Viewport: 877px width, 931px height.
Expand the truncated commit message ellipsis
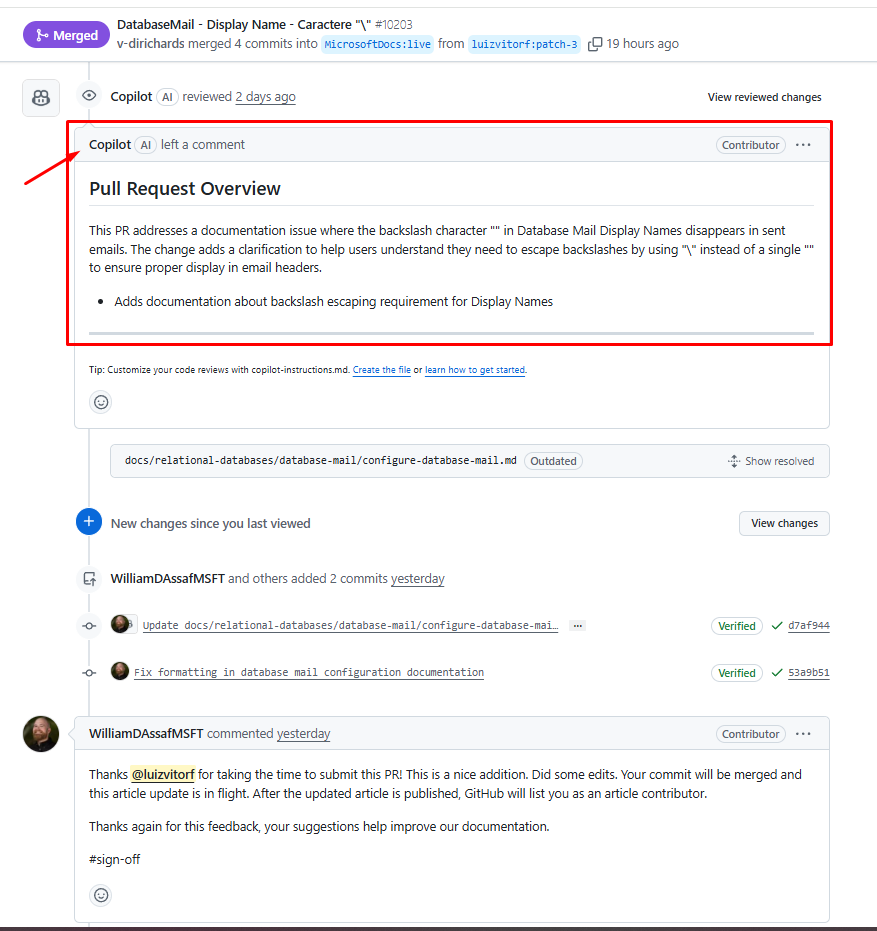point(577,626)
